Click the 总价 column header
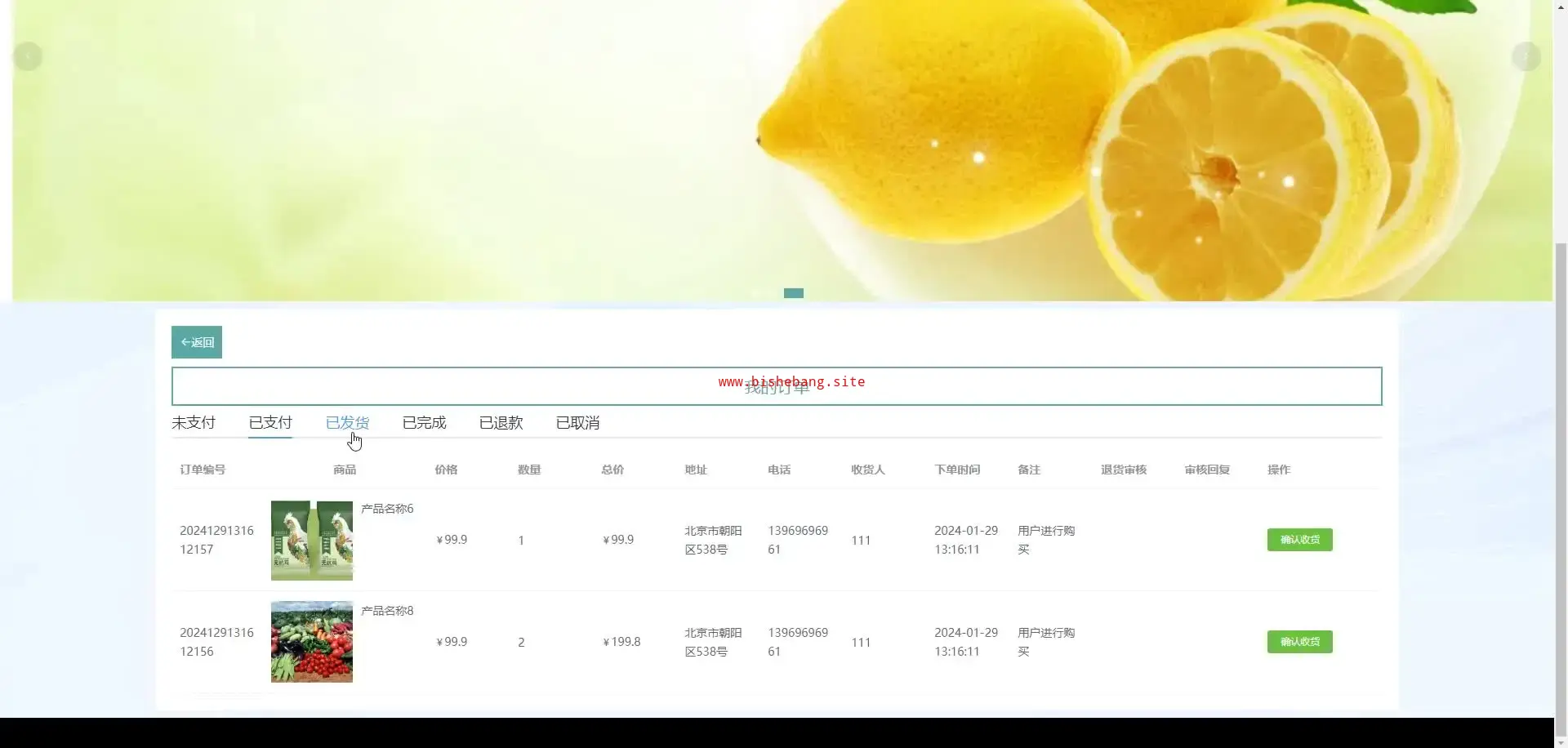This screenshot has height=748, width=1568. click(x=612, y=470)
